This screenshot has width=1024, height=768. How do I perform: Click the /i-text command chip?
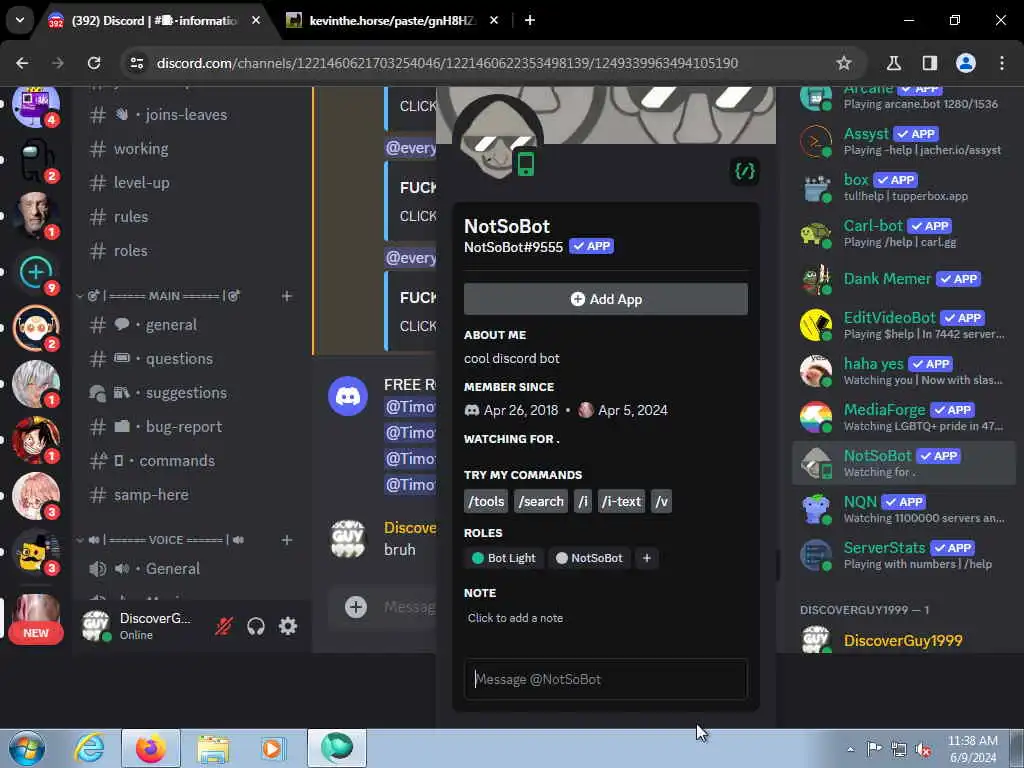(x=622, y=502)
